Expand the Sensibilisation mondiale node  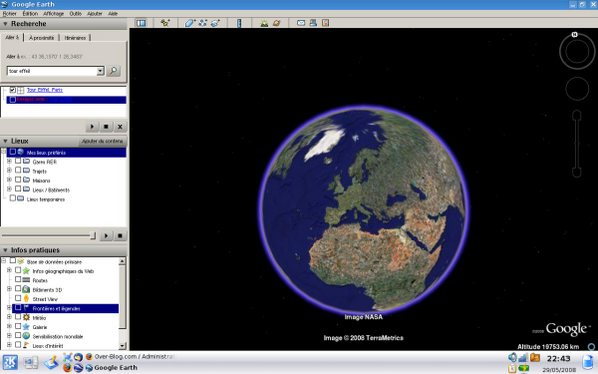click(9, 336)
